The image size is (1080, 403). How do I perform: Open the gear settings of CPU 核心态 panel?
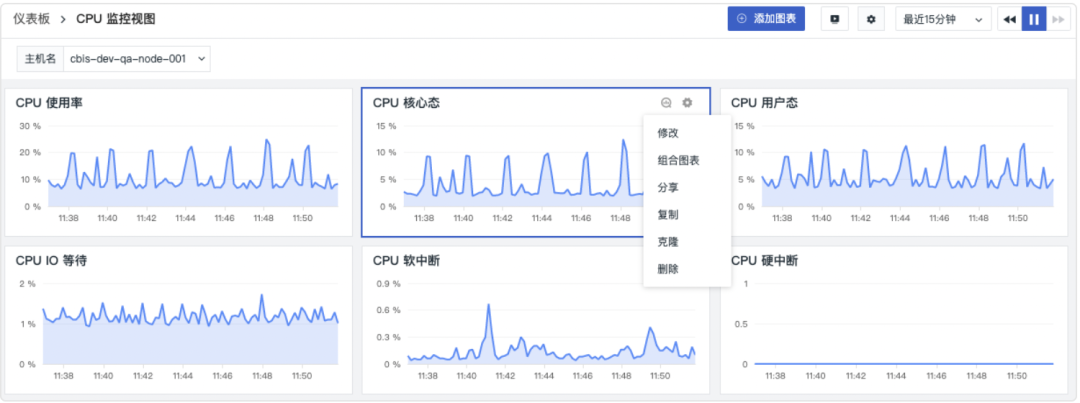(x=687, y=103)
